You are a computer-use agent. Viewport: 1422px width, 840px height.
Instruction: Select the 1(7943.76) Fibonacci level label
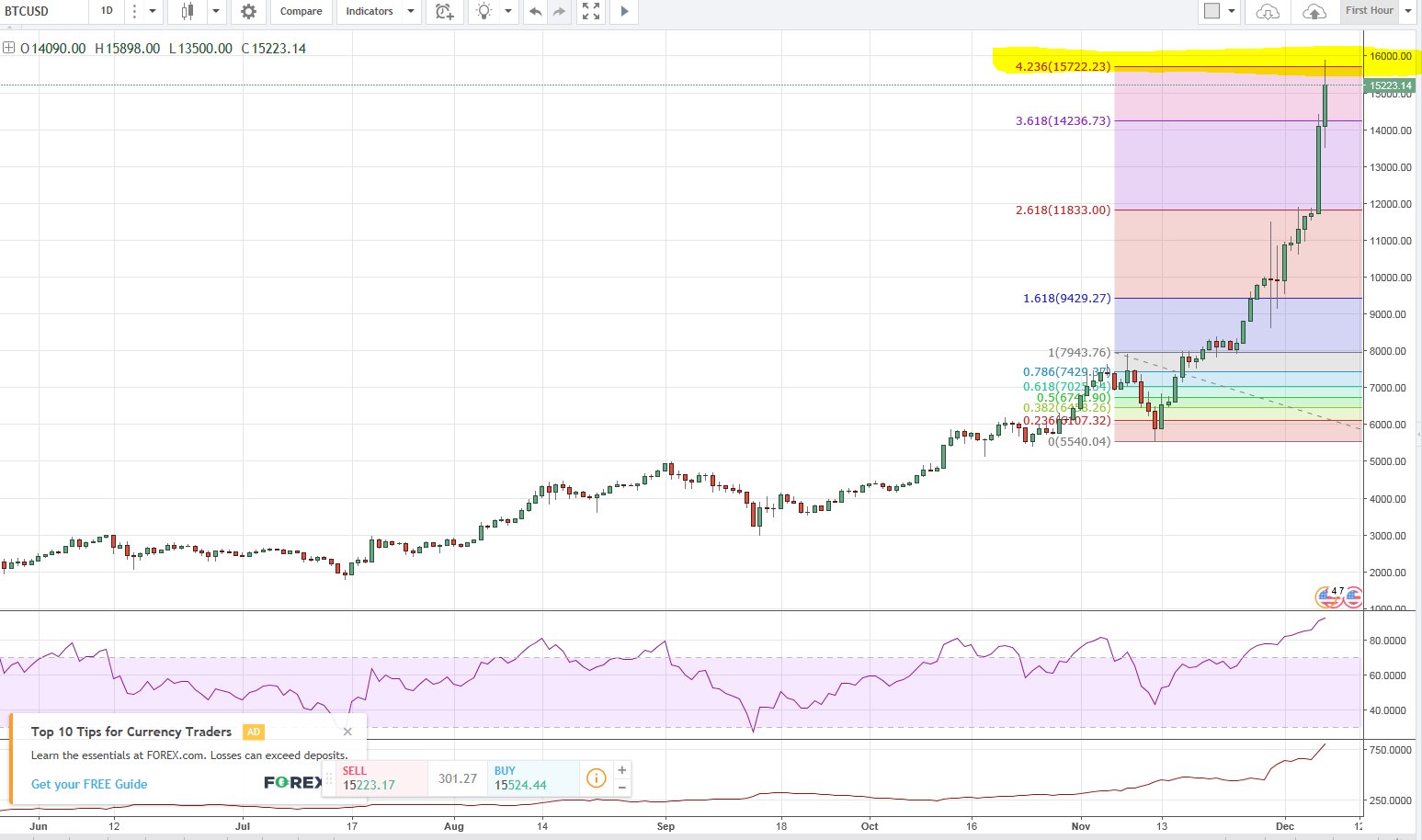click(1079, 352)
